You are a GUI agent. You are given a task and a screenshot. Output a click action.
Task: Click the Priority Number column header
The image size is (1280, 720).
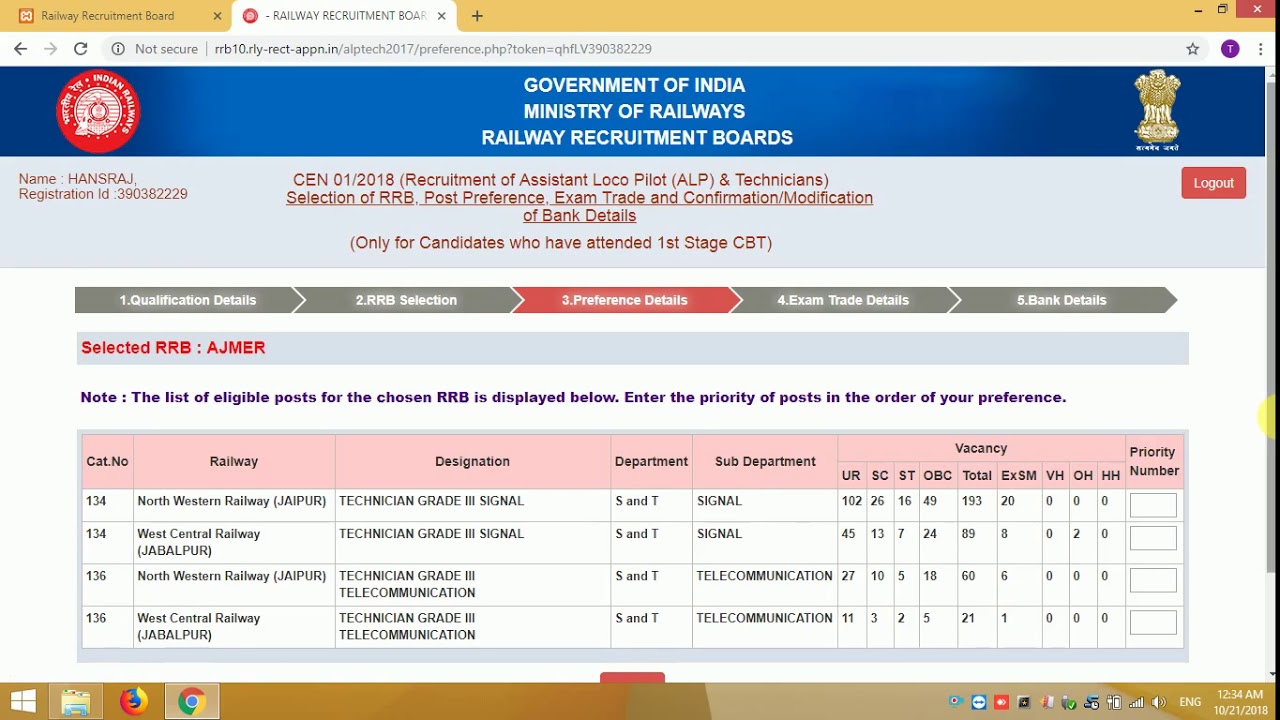[1154, 461]
